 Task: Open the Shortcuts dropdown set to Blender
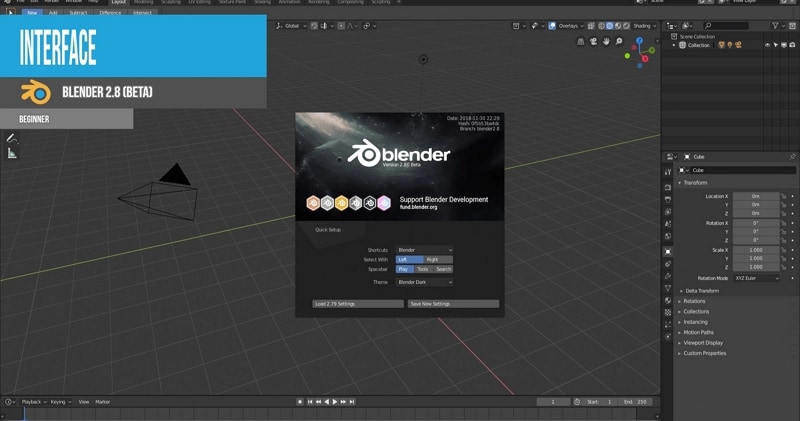coord(424,250)
